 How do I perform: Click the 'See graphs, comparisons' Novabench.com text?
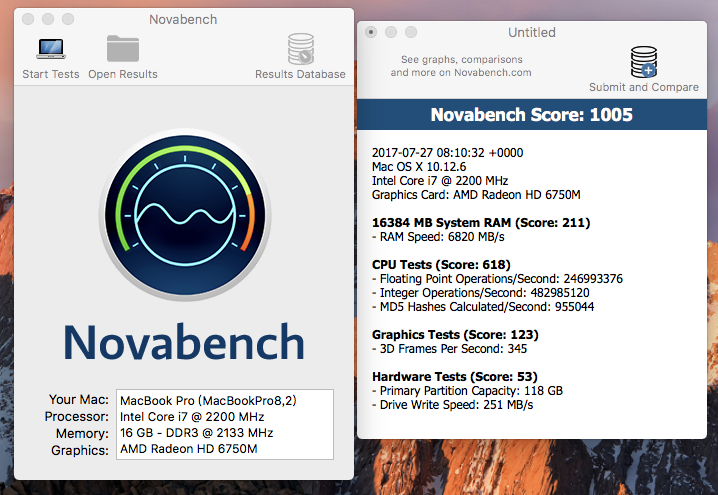461,66
